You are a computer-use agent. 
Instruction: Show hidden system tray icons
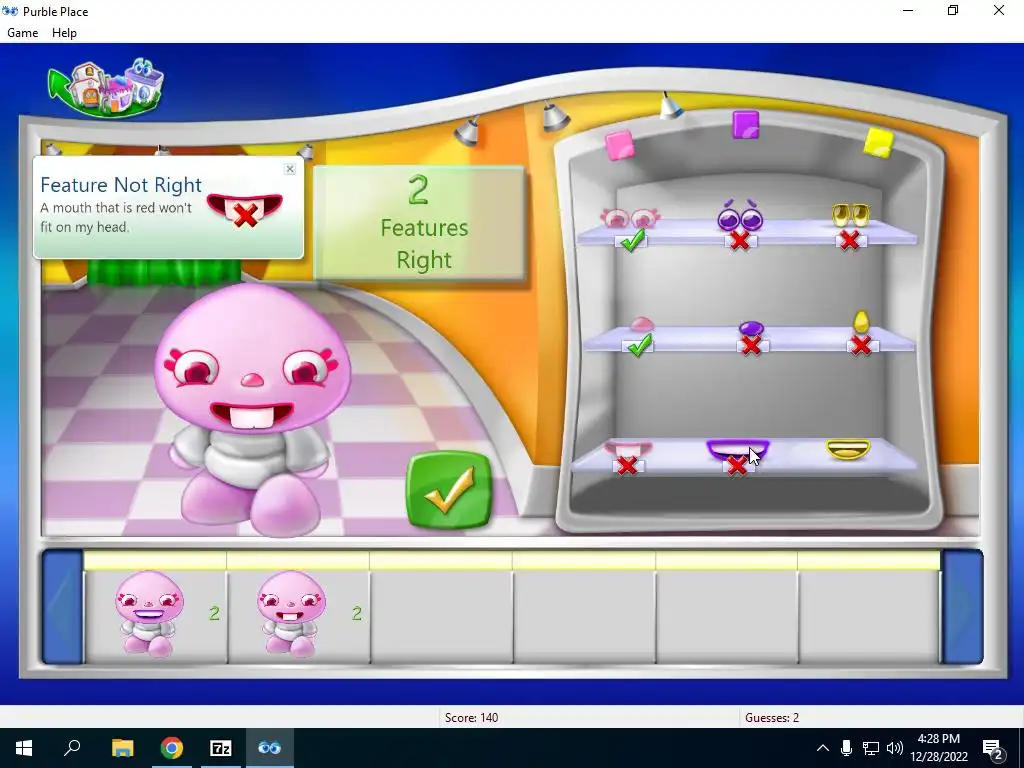point(823,748)
